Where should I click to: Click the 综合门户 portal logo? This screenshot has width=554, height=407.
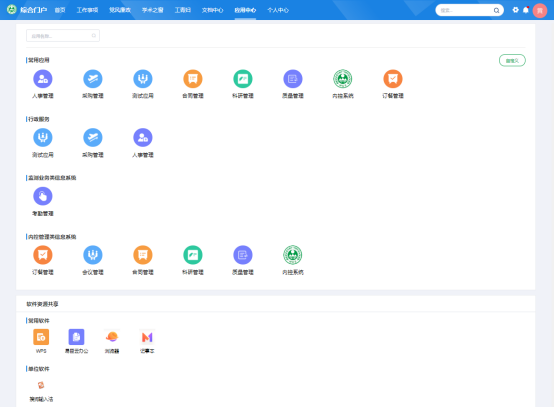(27, 10)
